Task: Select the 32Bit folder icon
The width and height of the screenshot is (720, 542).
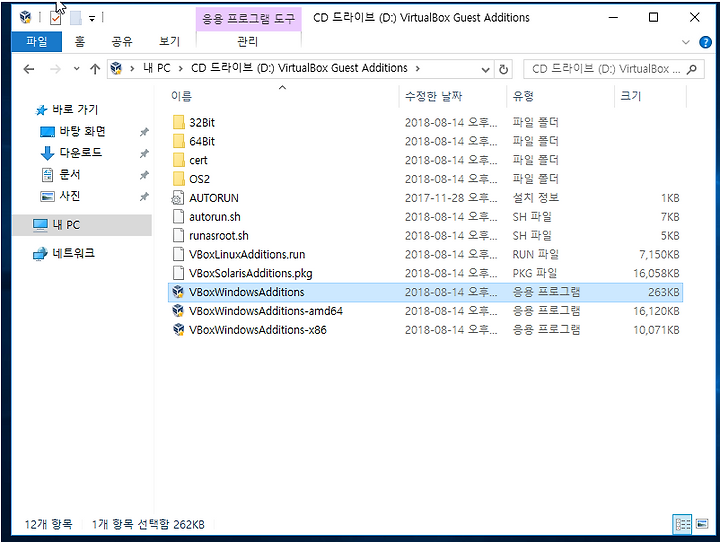Action: [x=179, y=123]
